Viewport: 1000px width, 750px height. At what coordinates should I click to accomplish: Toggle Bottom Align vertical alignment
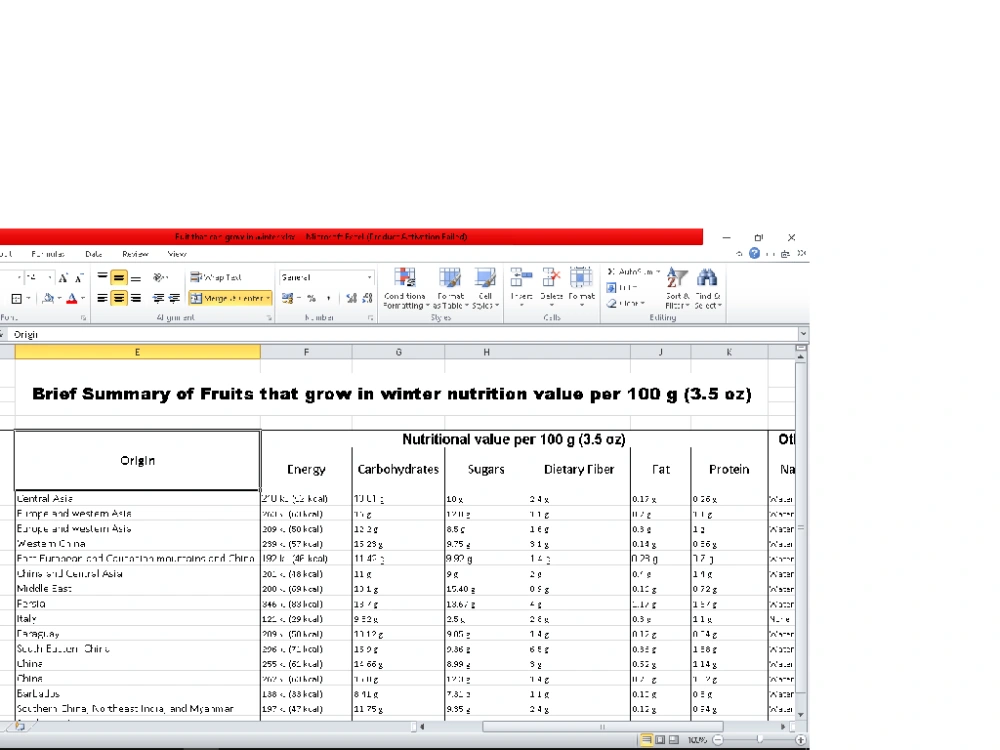coord(135,277)
